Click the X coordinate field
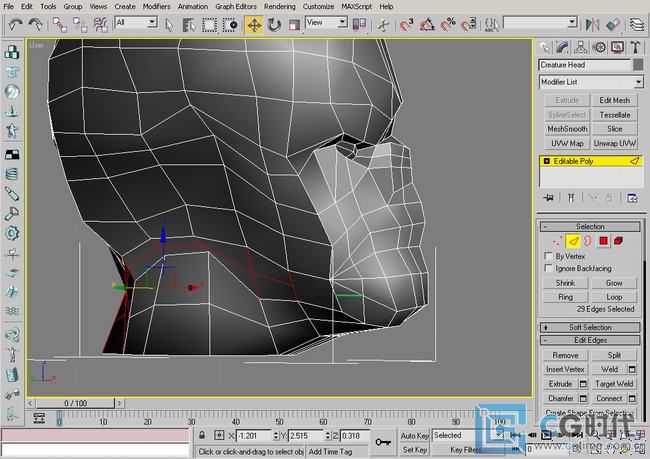 253,436
